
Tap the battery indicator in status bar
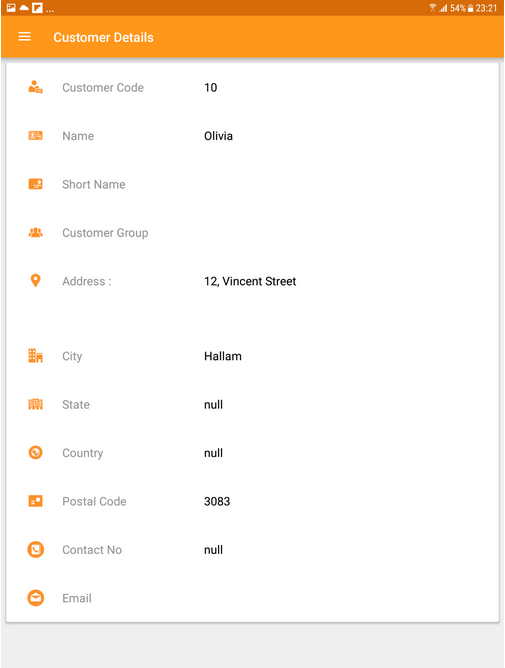point(470,8)
